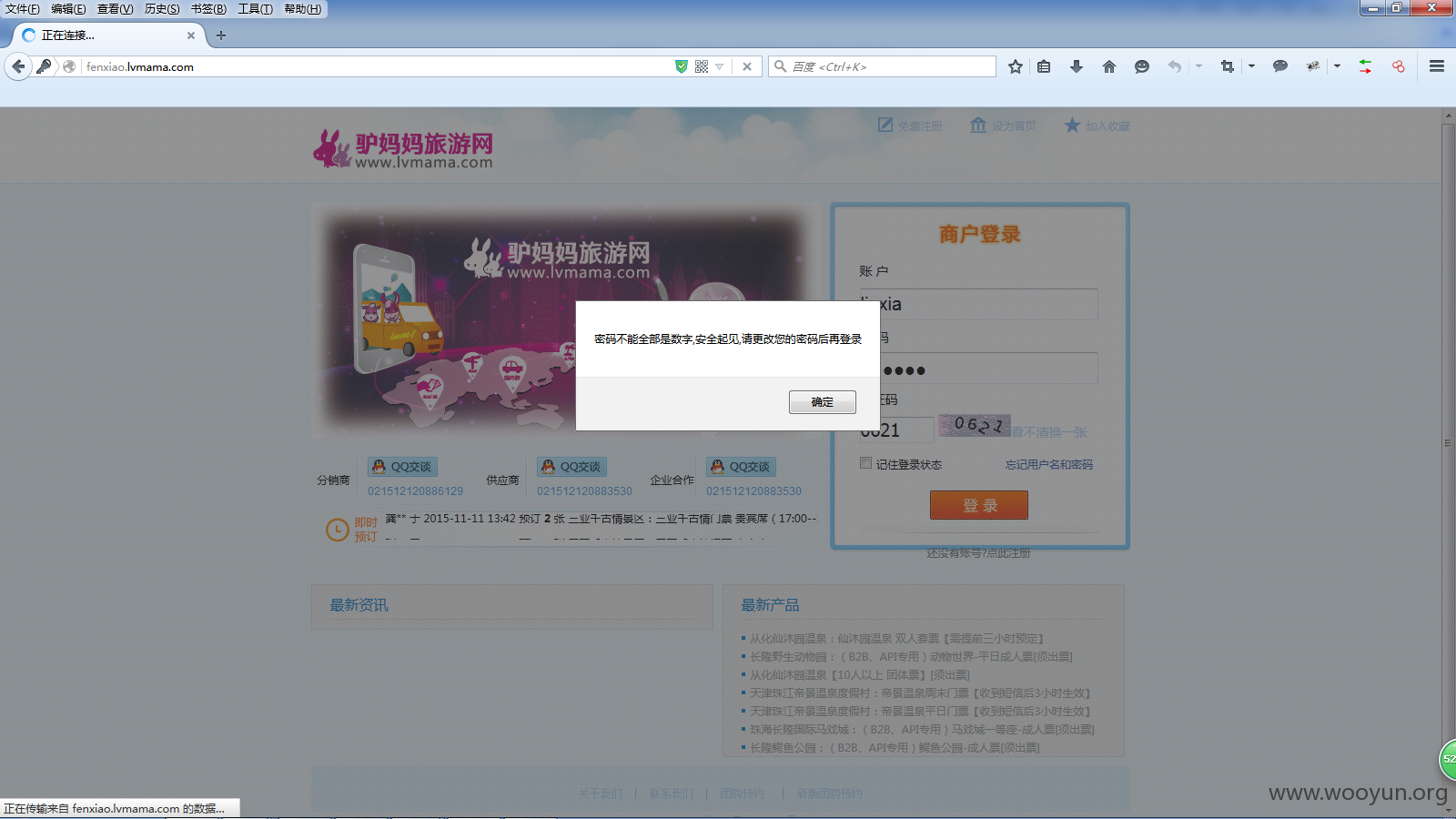Screen dimensions: 1456x819
Task: Open the 查看(V) menu
Action: (x=116, y=8)
